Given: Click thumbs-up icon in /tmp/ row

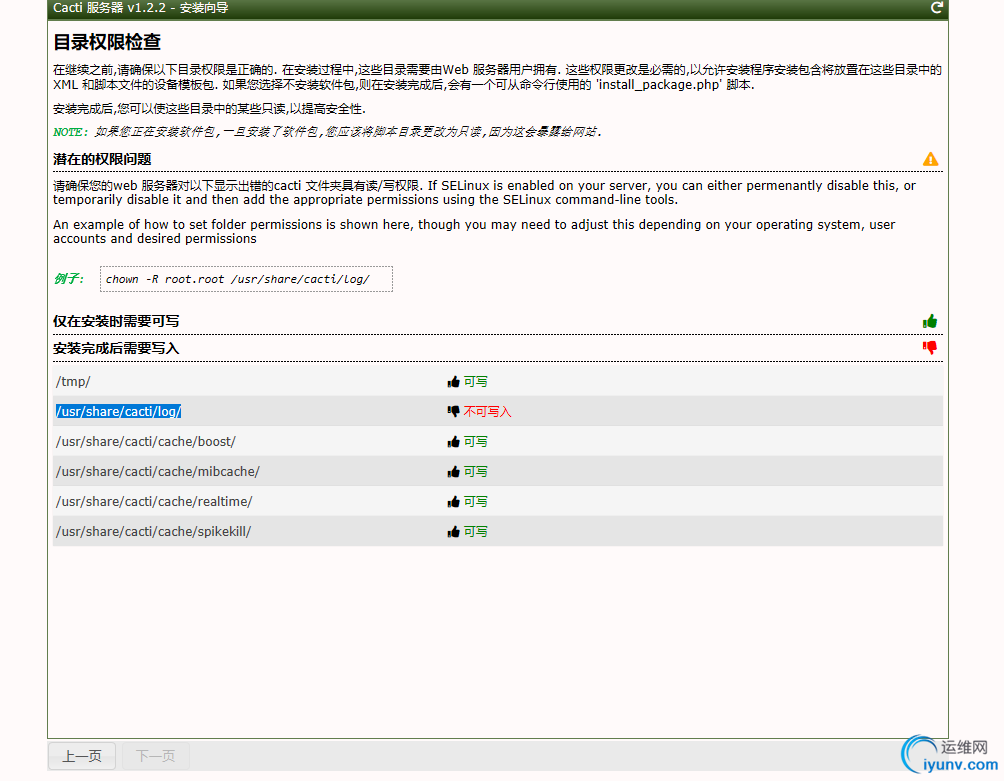Looking at the screenshot, I should coord(453,382).
